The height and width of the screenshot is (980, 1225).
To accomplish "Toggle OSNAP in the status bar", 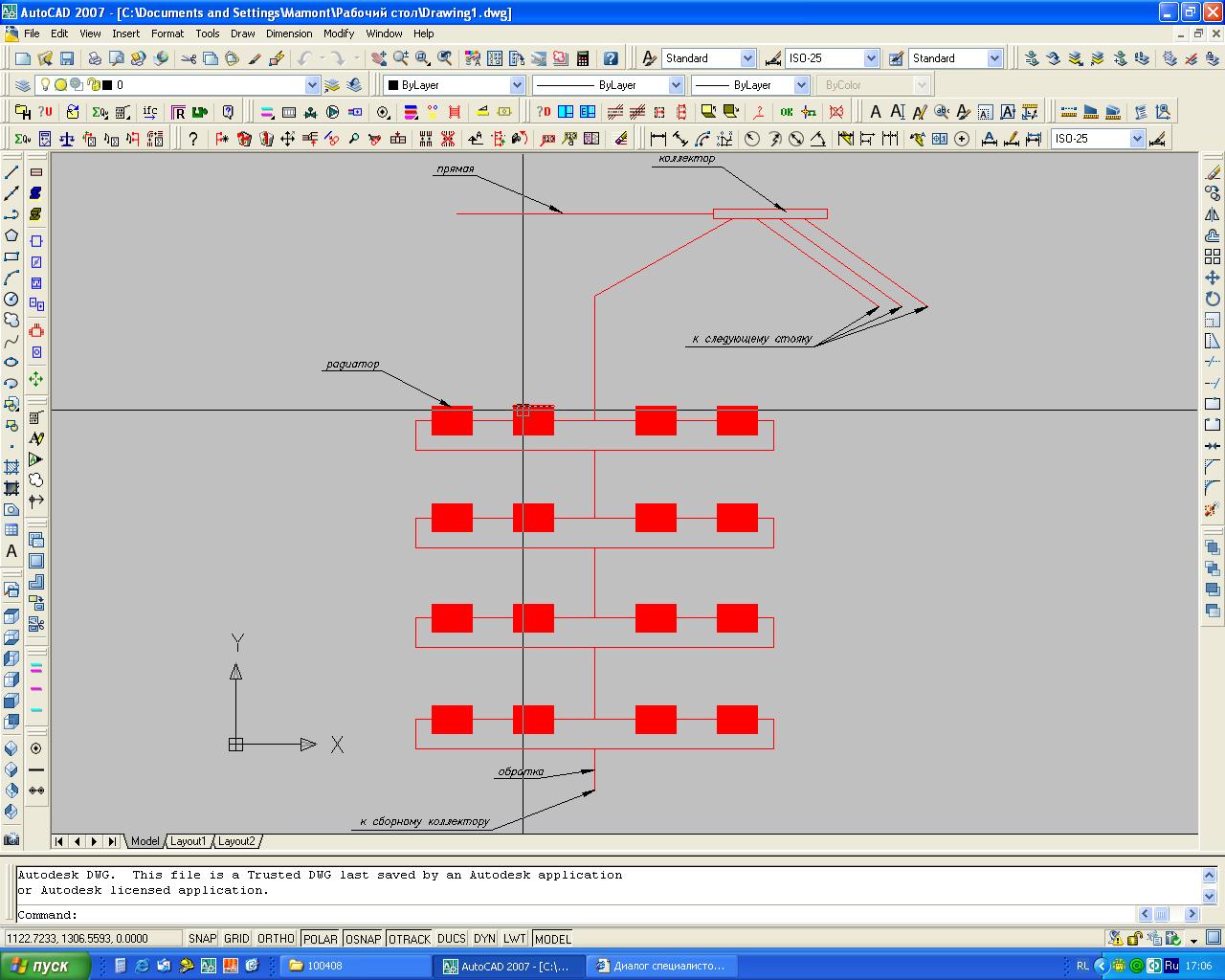I will (363, 939).
